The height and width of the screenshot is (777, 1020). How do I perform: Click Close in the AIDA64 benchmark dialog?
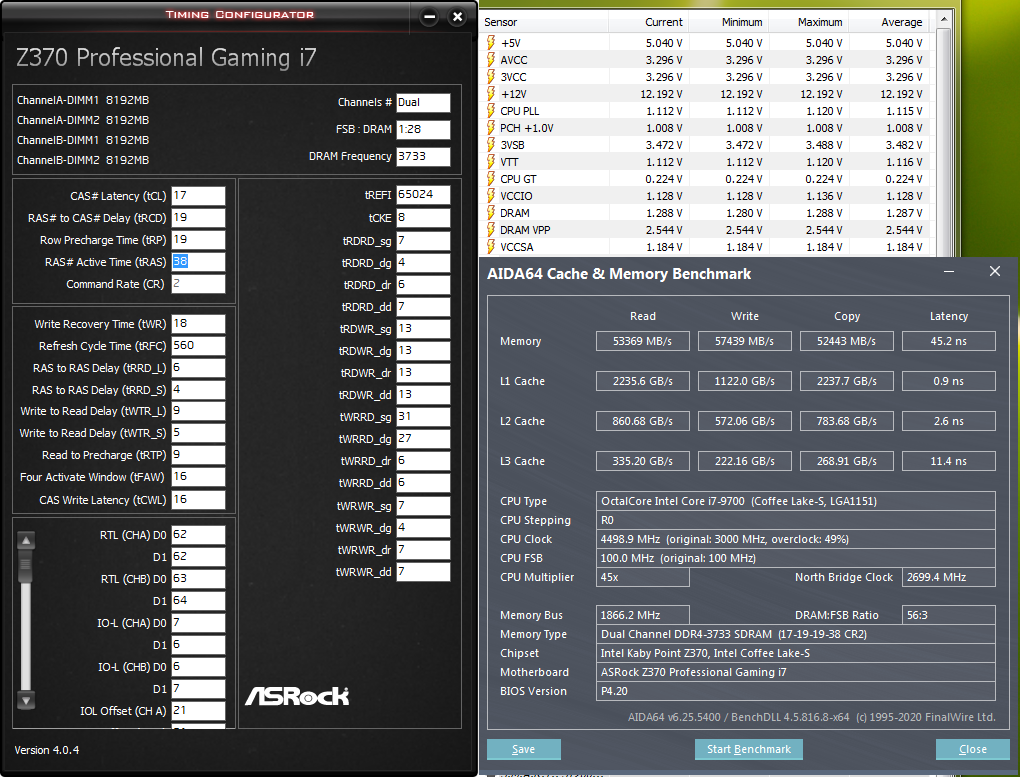973,749
